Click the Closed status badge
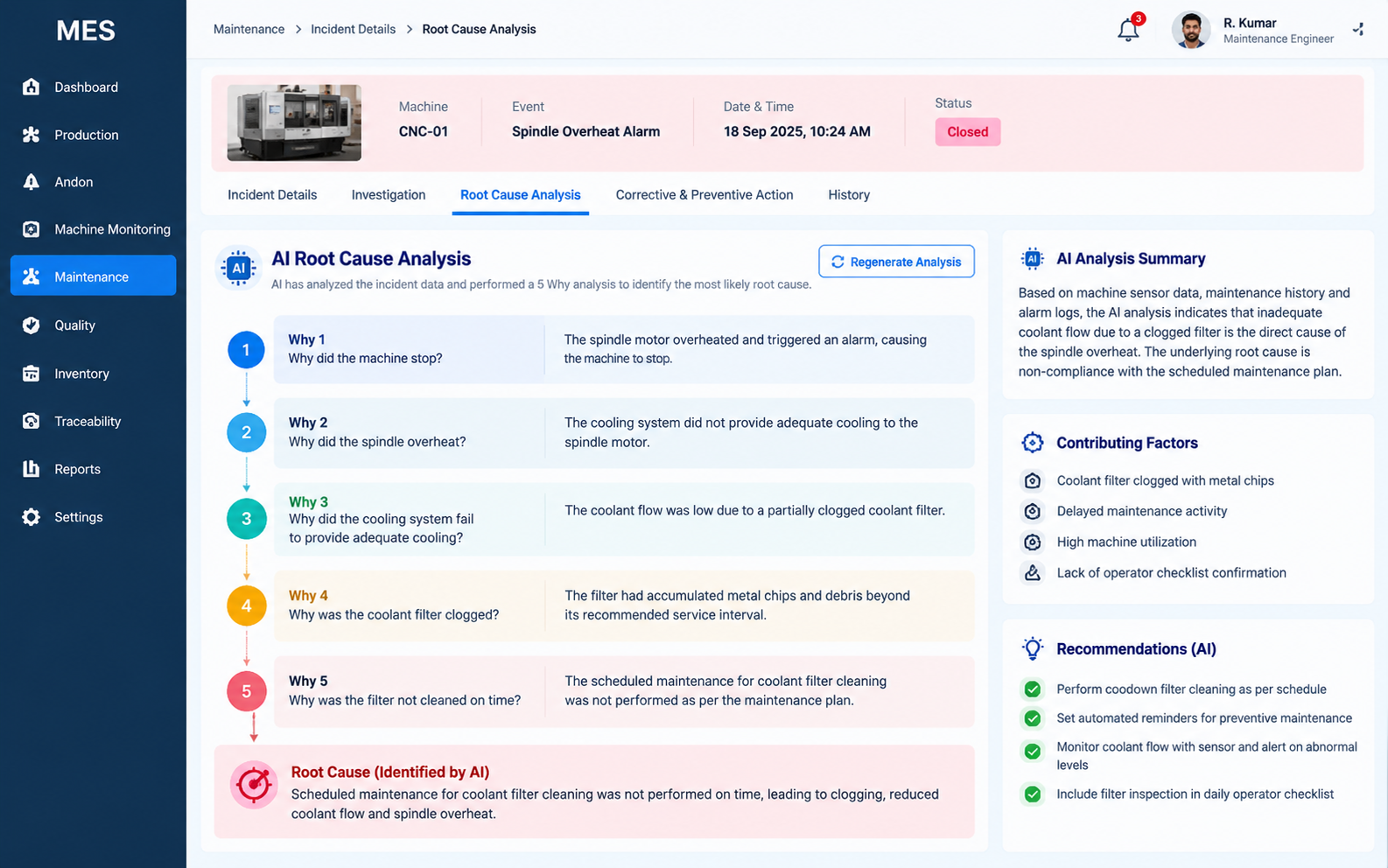 tap(967, 132)
